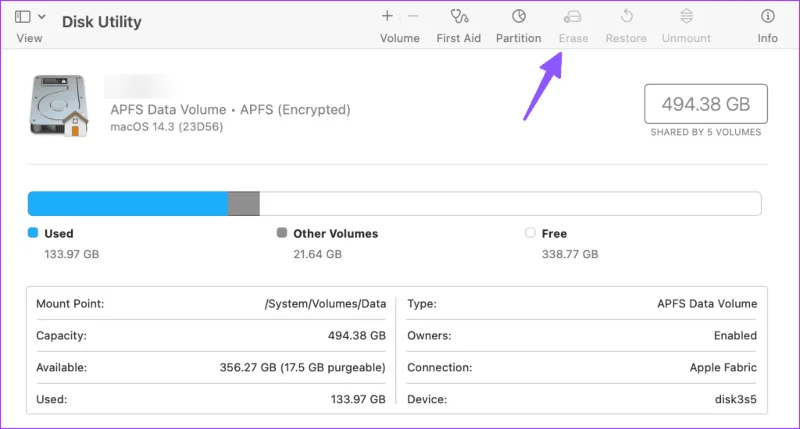
Task: Toggle the sidebar View icon
Action: 22,17
